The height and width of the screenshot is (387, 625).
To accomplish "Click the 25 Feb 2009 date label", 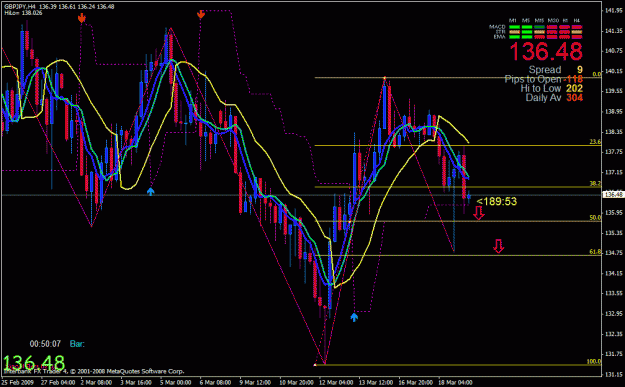I will (18, 382).
